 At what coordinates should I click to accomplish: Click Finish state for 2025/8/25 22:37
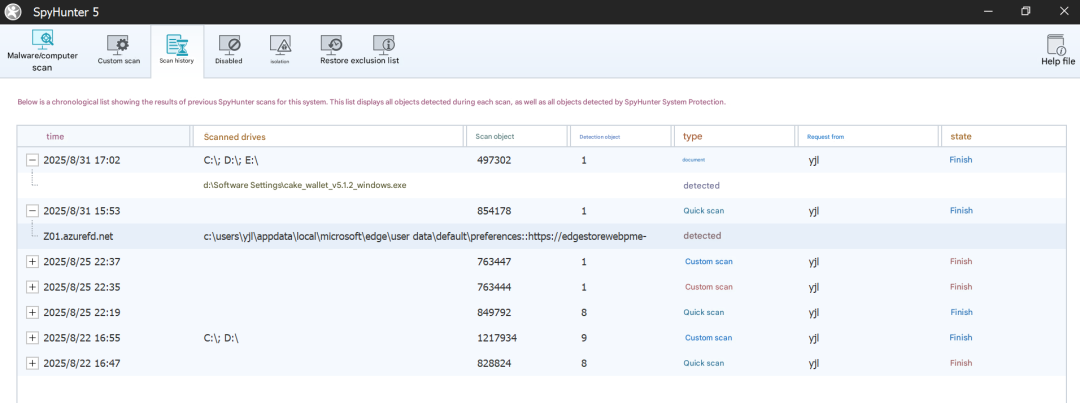tap(961, 262)
